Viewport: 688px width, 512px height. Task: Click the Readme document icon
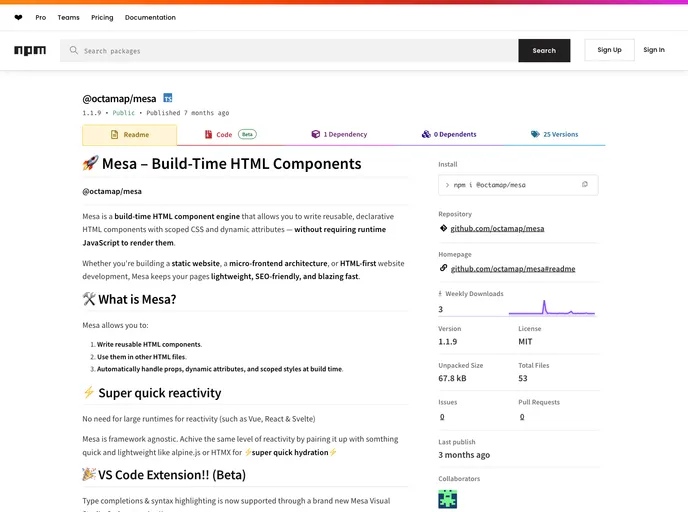point(115,135)
